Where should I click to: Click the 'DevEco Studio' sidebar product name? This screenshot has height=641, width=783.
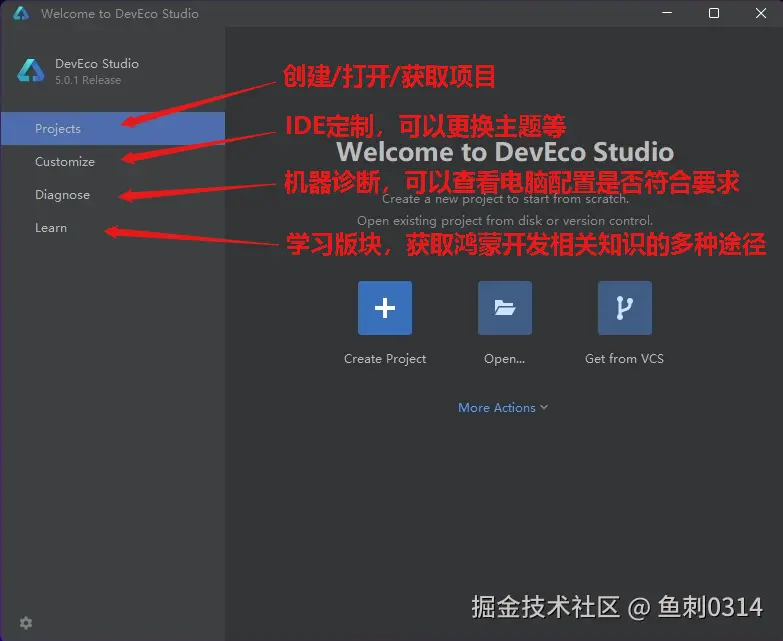97,63
